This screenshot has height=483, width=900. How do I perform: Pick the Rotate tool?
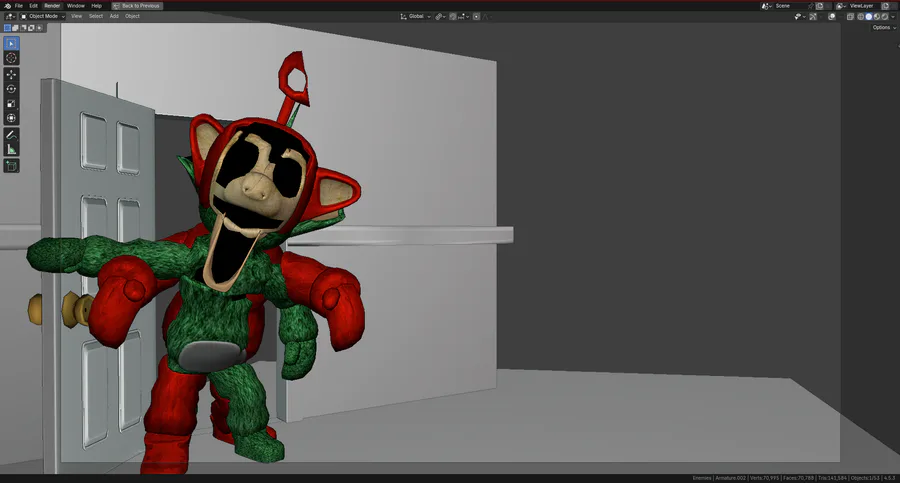(11, 89)
